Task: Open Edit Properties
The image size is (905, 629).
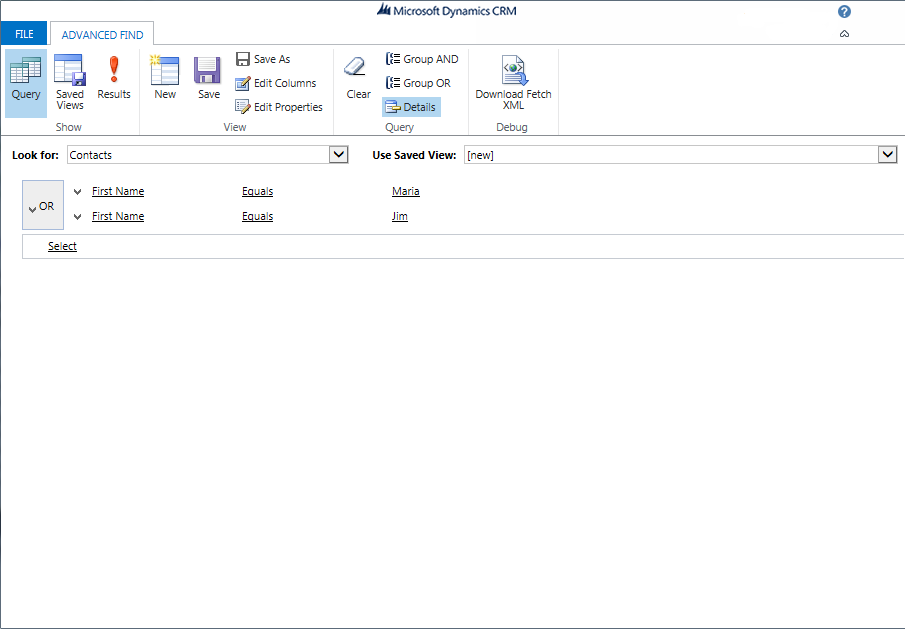Action: 279,107
